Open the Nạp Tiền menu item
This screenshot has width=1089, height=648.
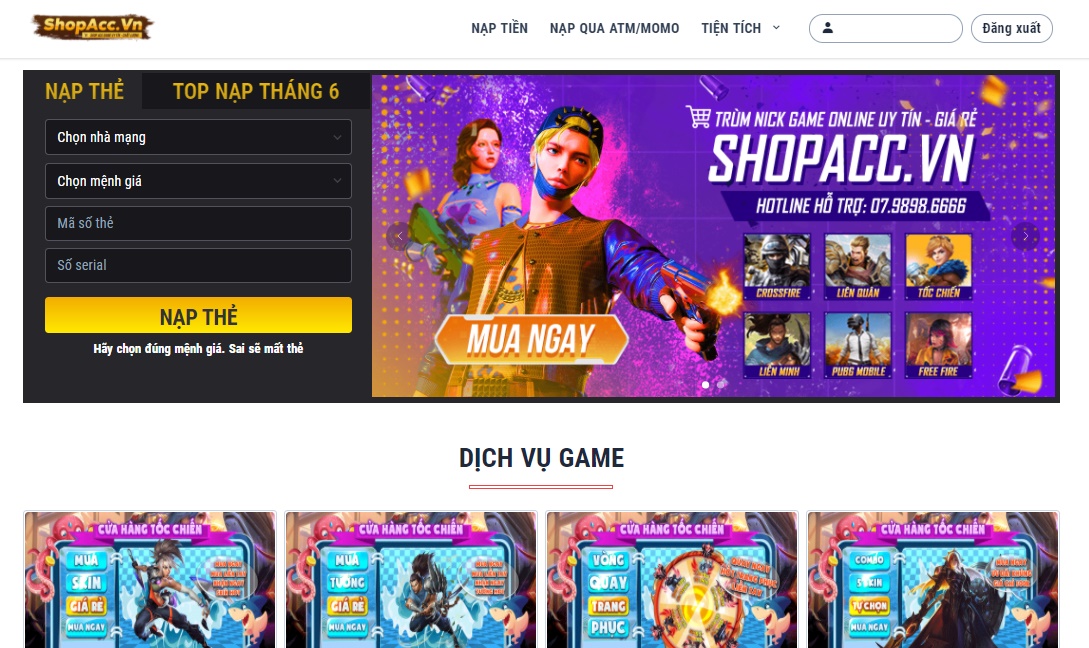(499, 28)
